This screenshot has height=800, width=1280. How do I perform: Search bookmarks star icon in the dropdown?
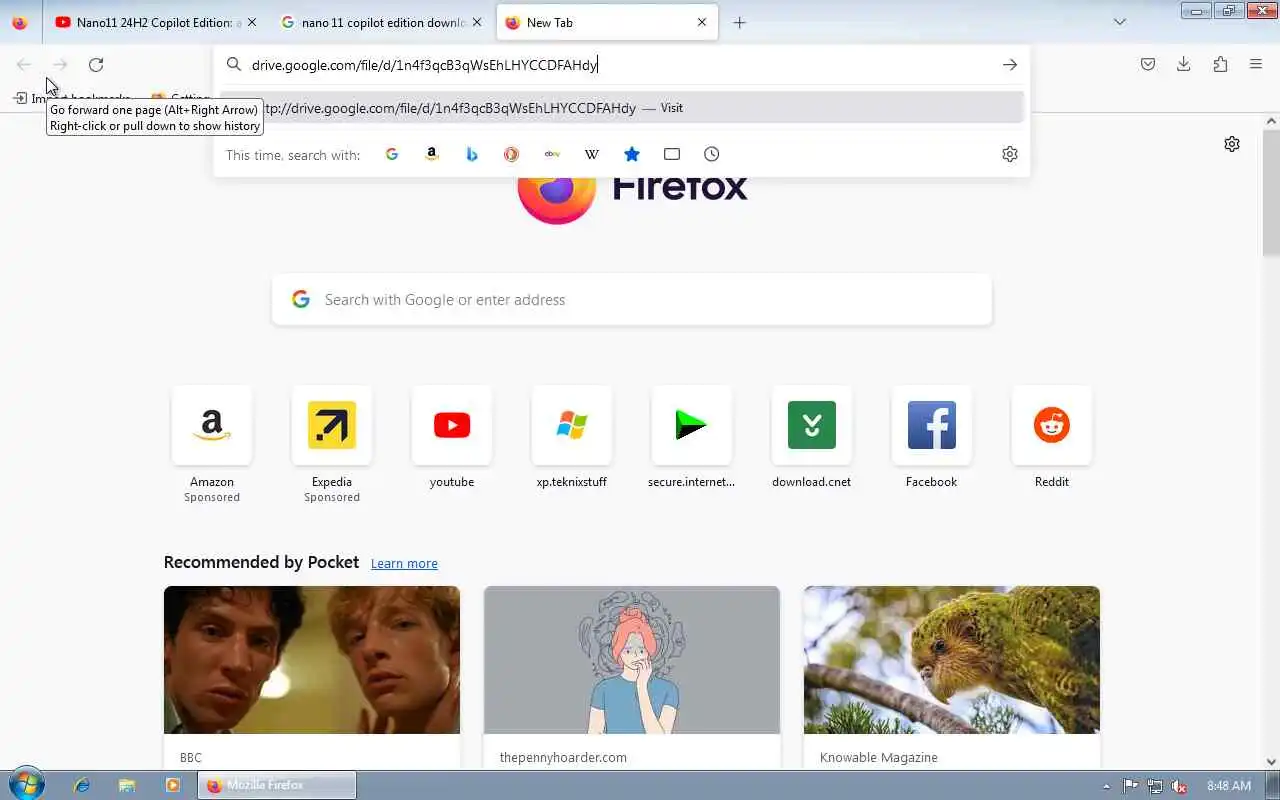[x=632, y=154]
